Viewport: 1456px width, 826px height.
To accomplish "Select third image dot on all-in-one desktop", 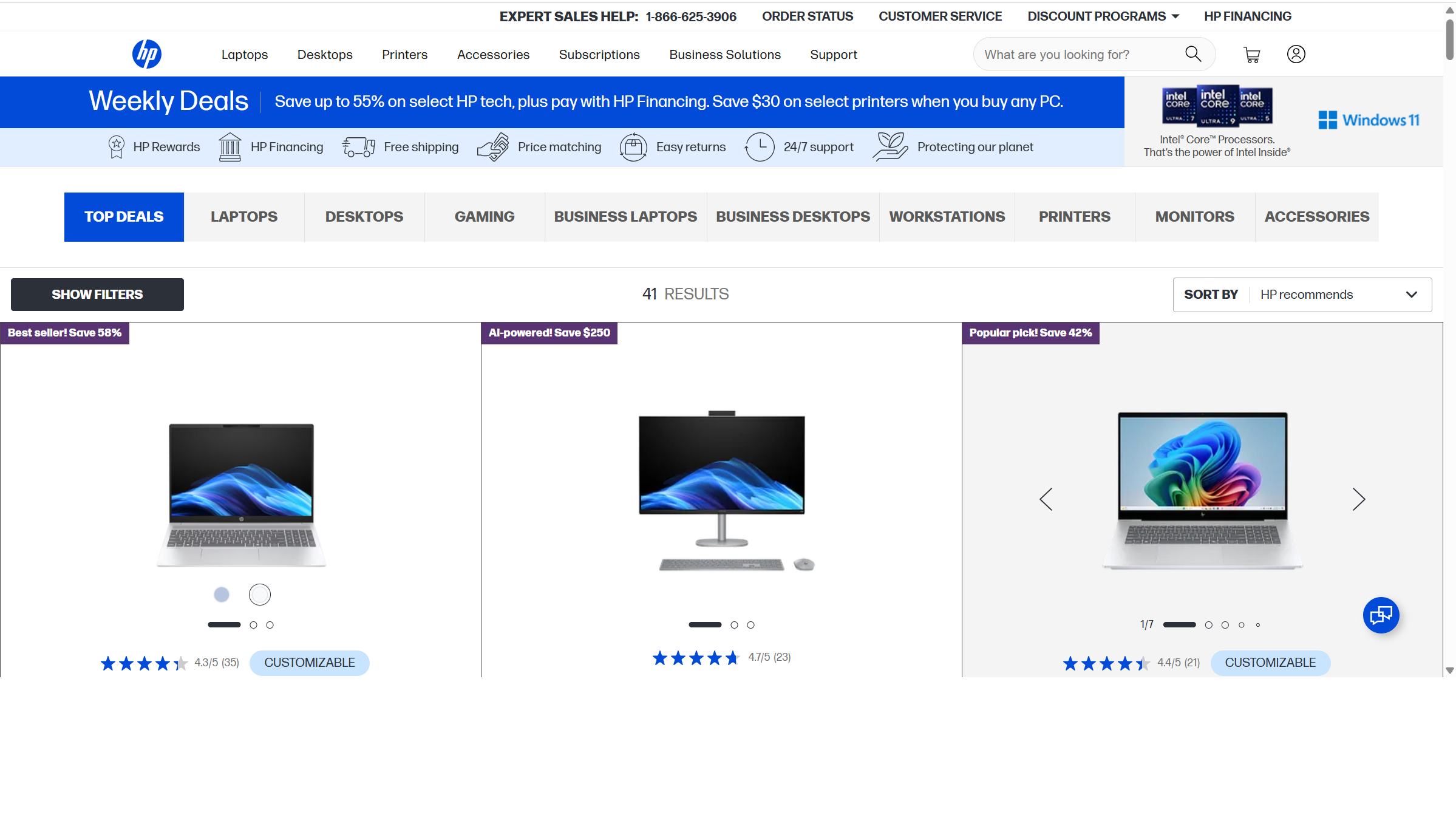I will point(751,625).
